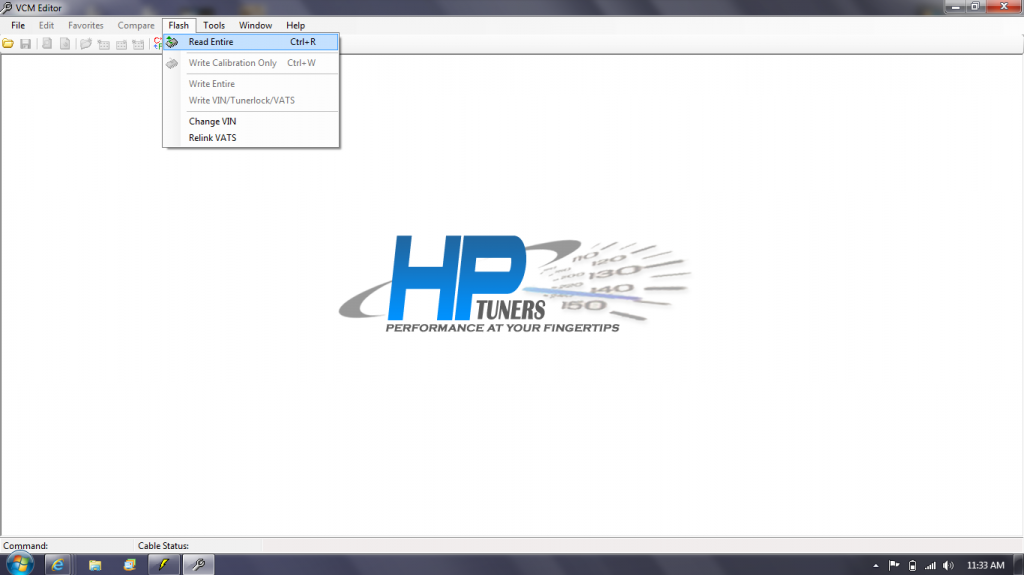Open Windows Explorer folder in taskbar

[95, 565]
